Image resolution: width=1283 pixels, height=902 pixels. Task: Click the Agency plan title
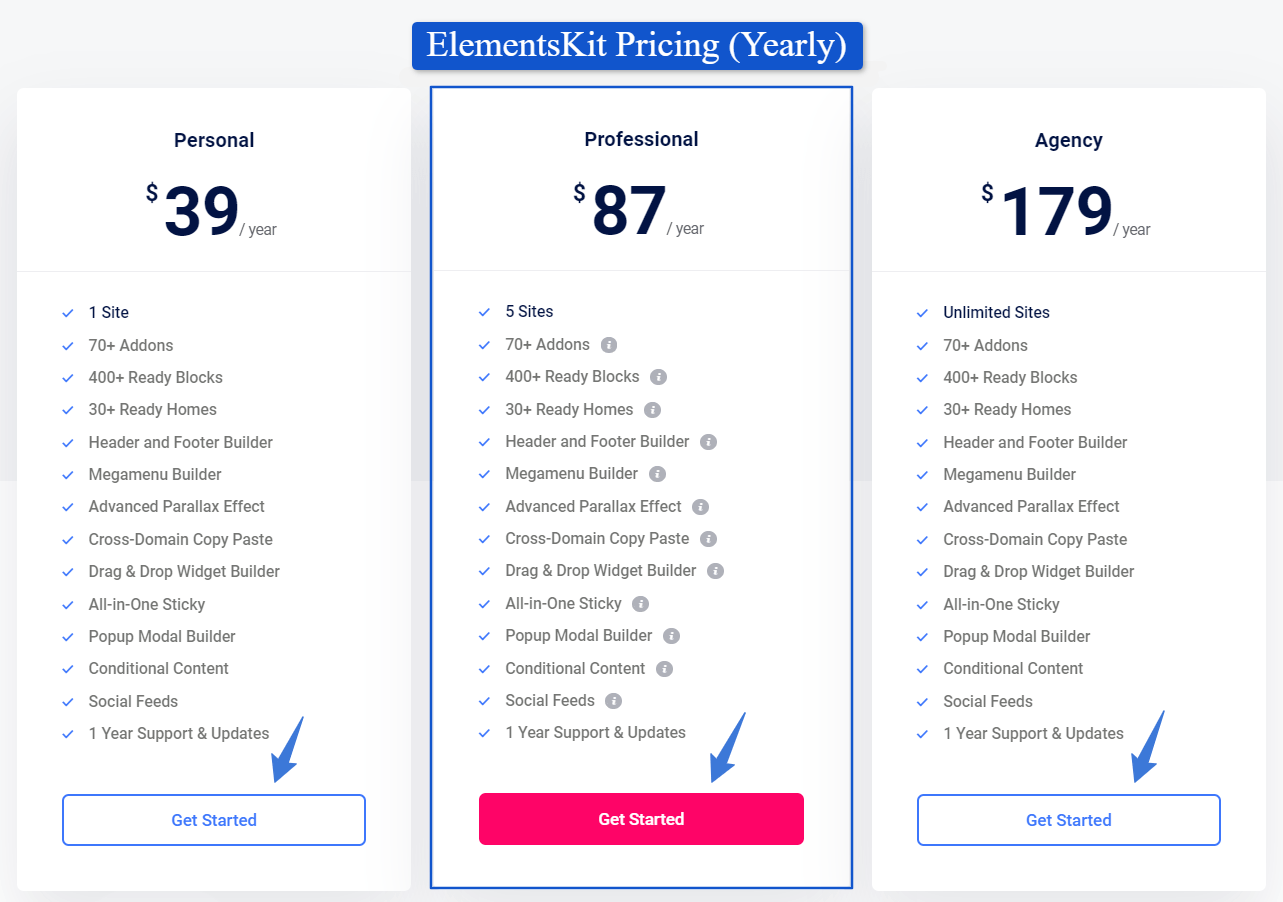click(1069, 140)
